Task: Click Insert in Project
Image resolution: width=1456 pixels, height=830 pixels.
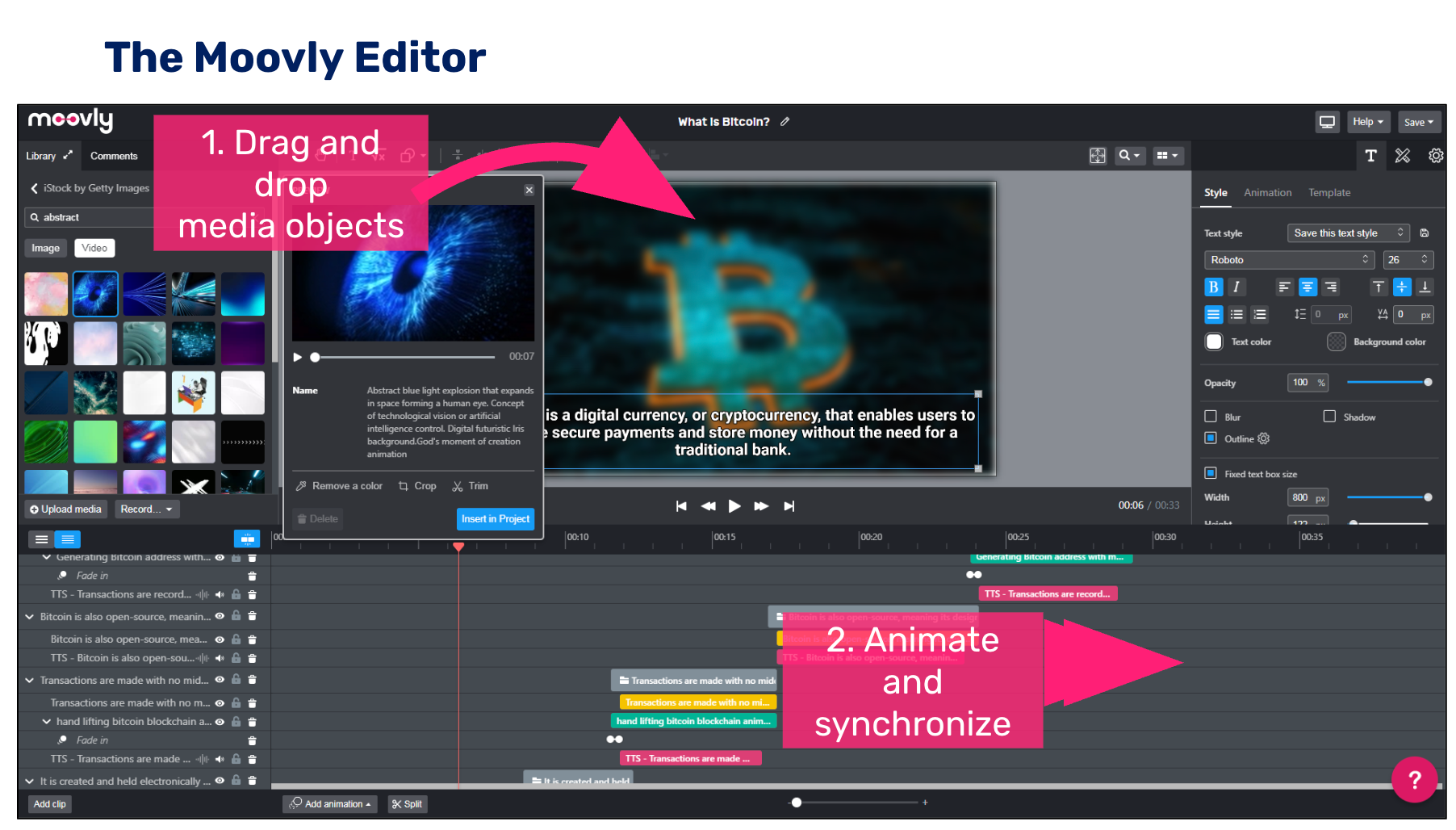Action: pos(496,519)
